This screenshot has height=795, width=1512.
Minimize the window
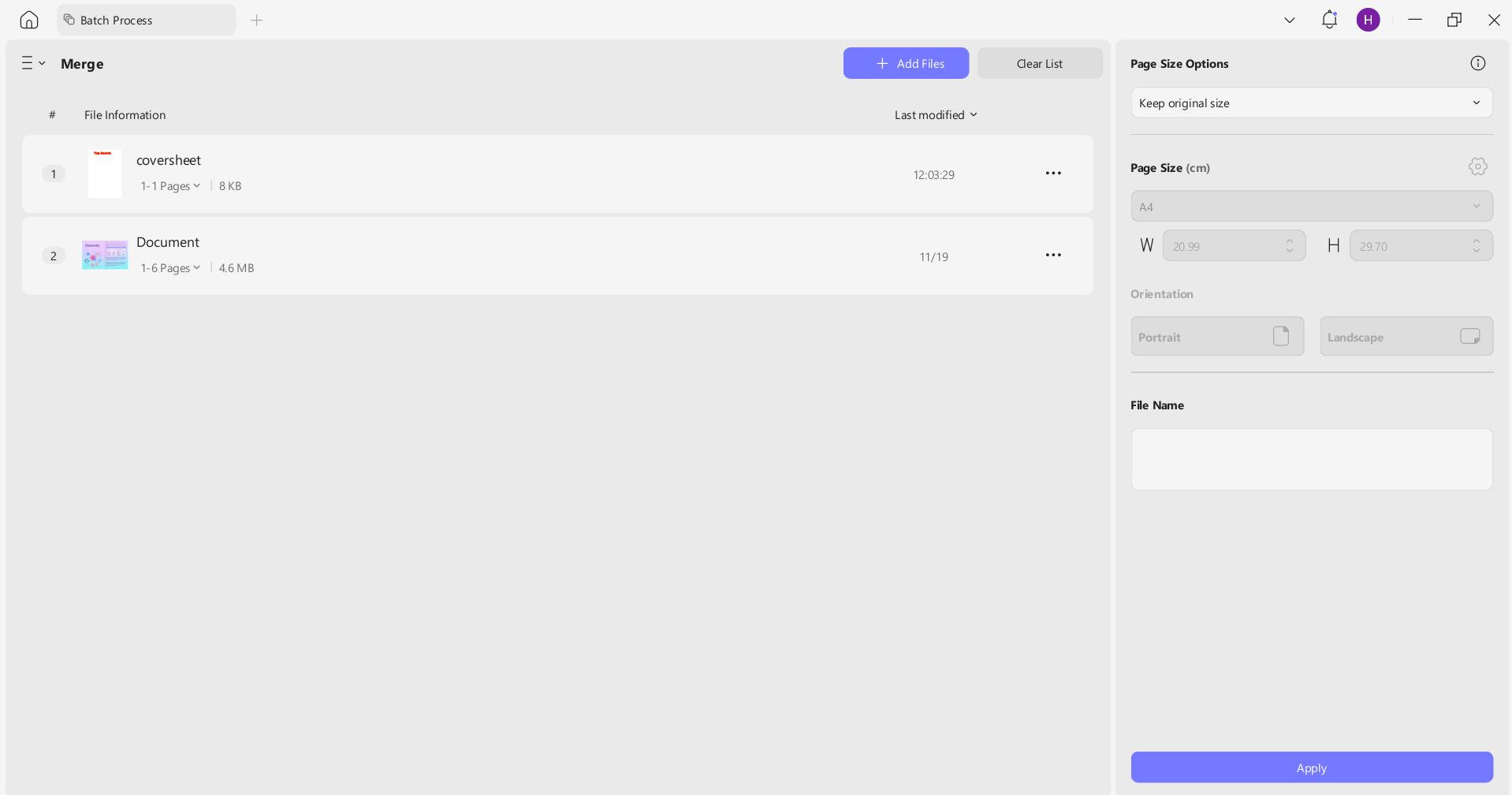click(x=1415, y=20)
